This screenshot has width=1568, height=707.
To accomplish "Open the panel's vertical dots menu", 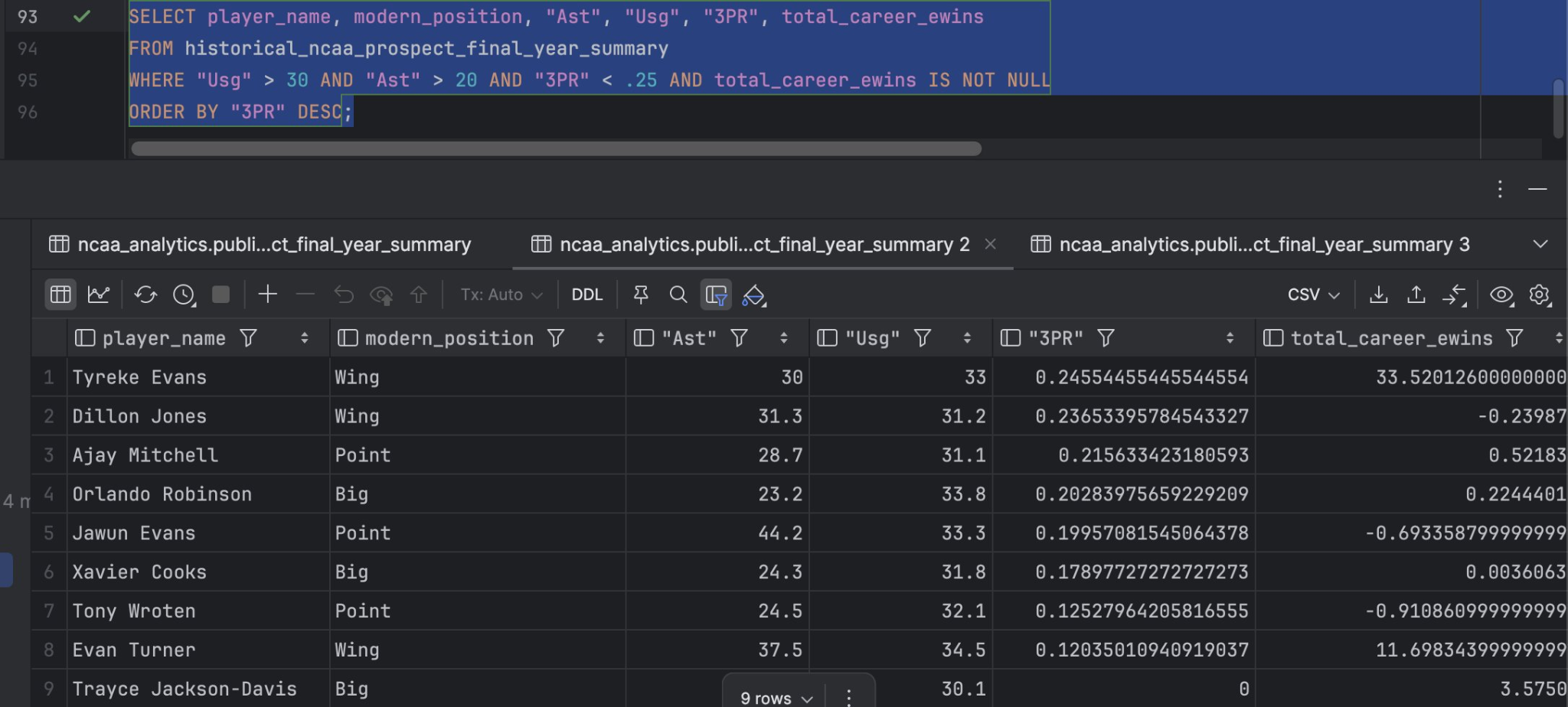I will pos(1500,189).
